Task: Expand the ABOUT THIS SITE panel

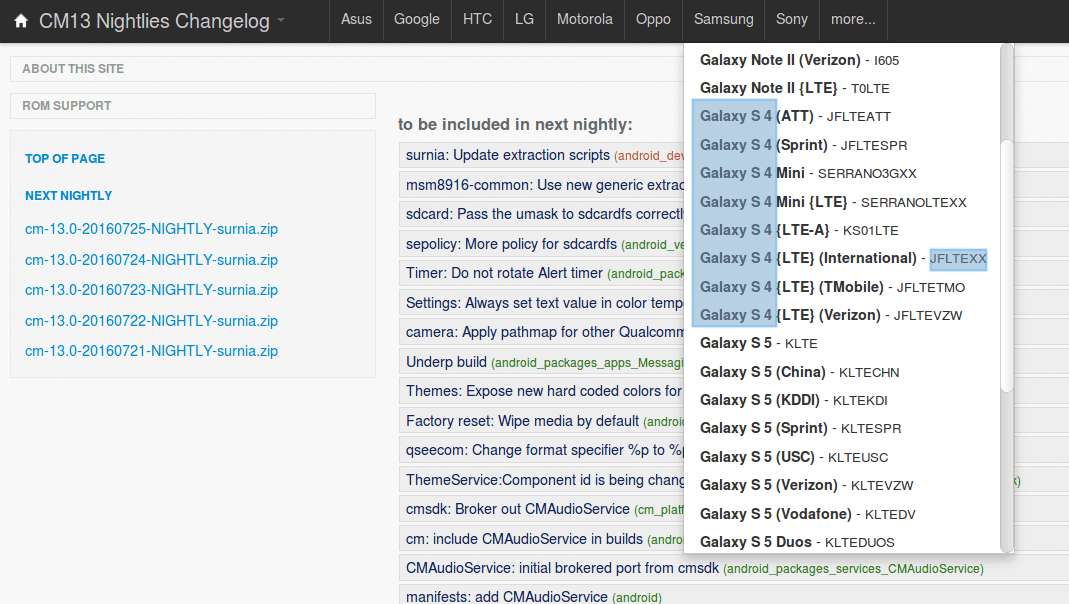Action: 73,69
